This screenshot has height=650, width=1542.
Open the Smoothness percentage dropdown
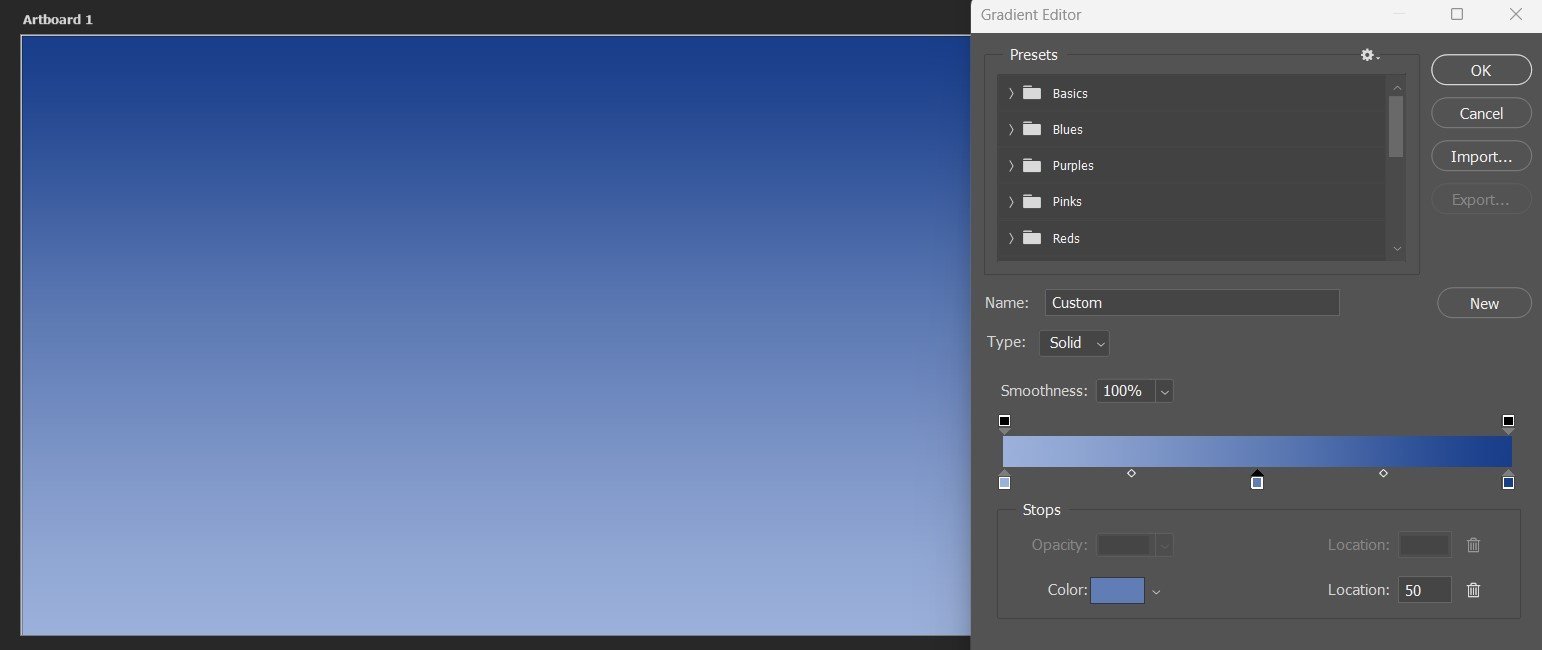(x=1164, y=391)
